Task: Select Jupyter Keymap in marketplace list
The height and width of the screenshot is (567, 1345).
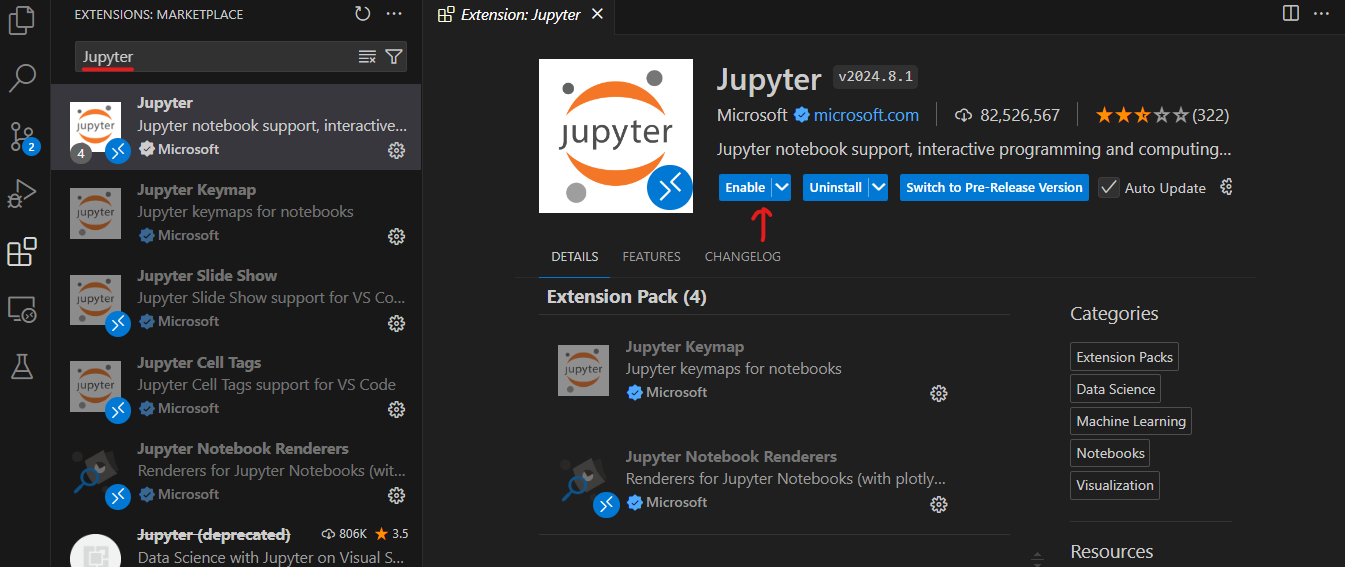Action: [236, 213]
